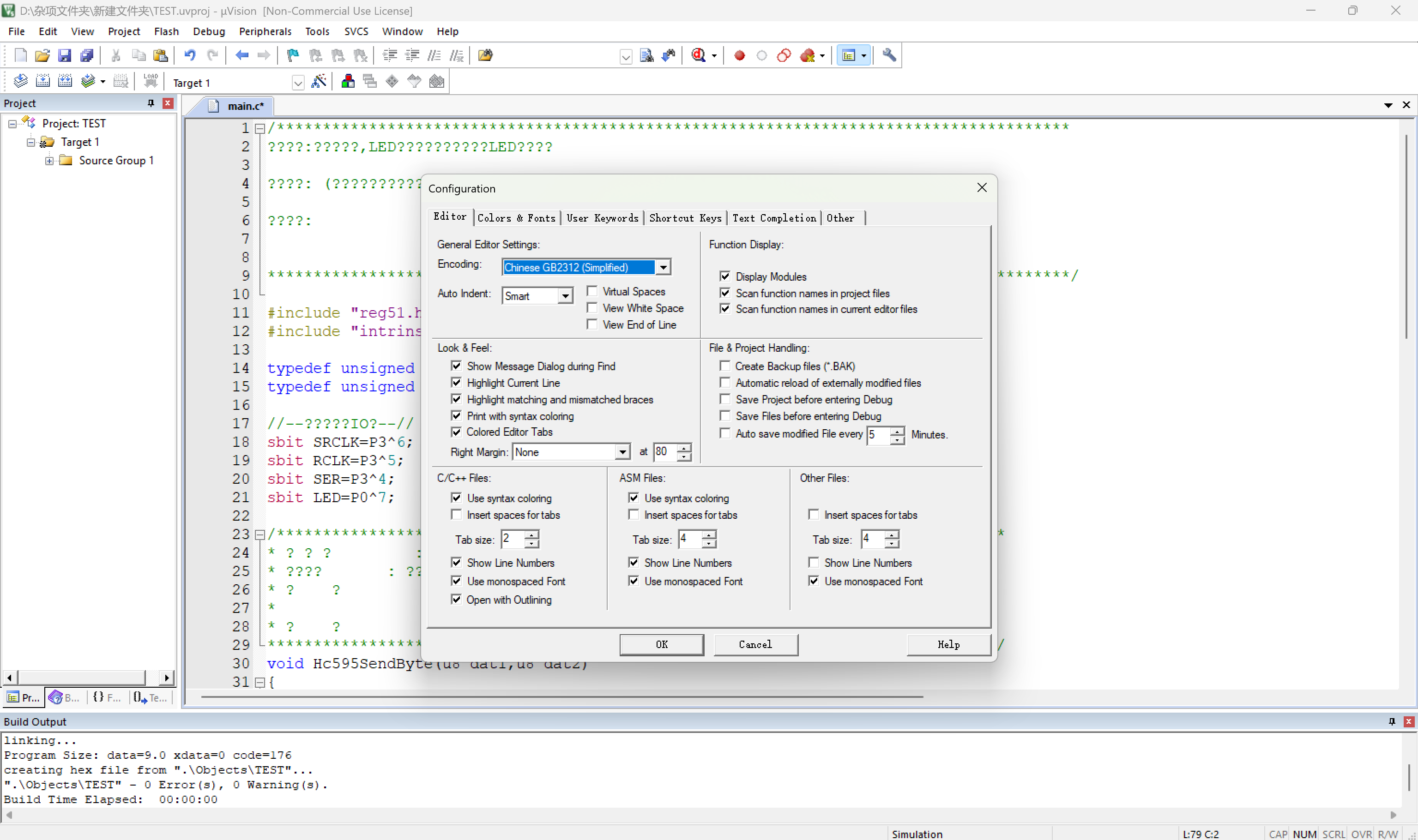Enable Virtual Spaces checkbox
Screen dimensions: 1418x840
point(592,292)
